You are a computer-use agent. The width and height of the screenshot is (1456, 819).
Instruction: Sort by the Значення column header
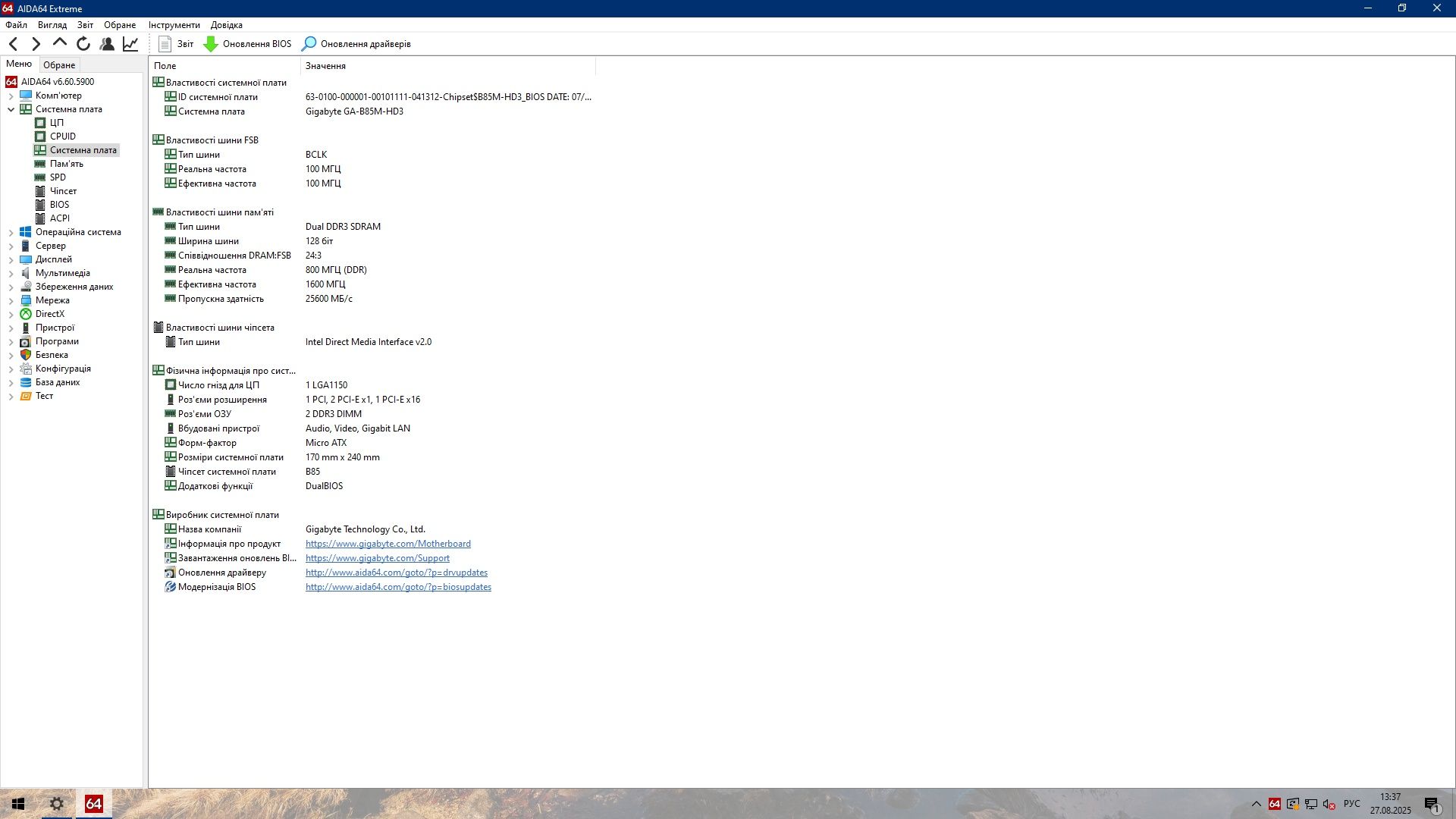(448, 66)
